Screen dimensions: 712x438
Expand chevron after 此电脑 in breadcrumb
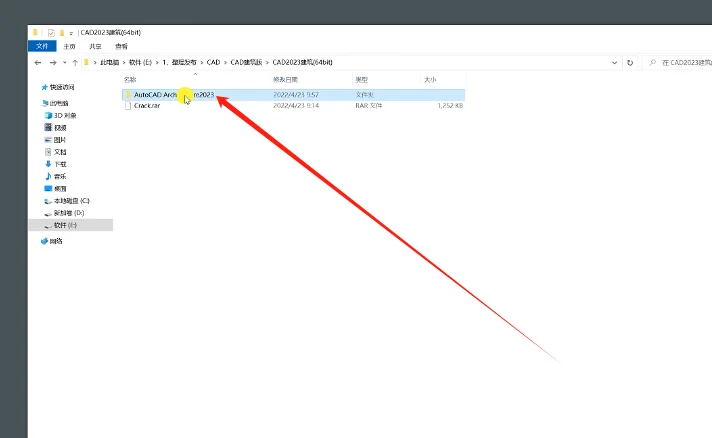[124, 62]
